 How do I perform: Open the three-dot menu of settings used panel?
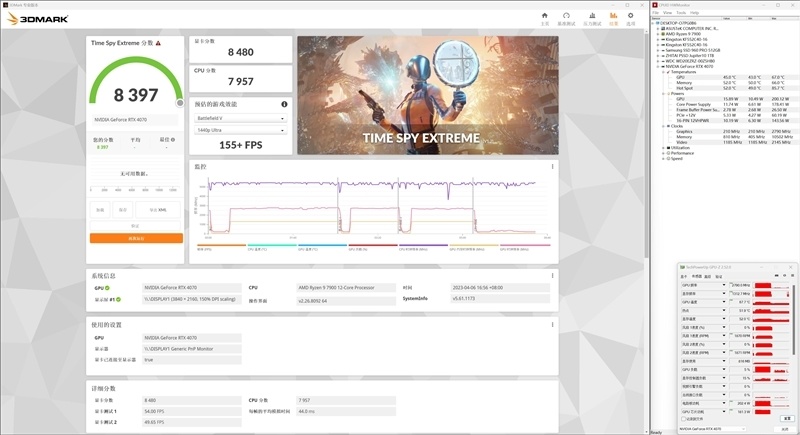[x=552, y=324]
